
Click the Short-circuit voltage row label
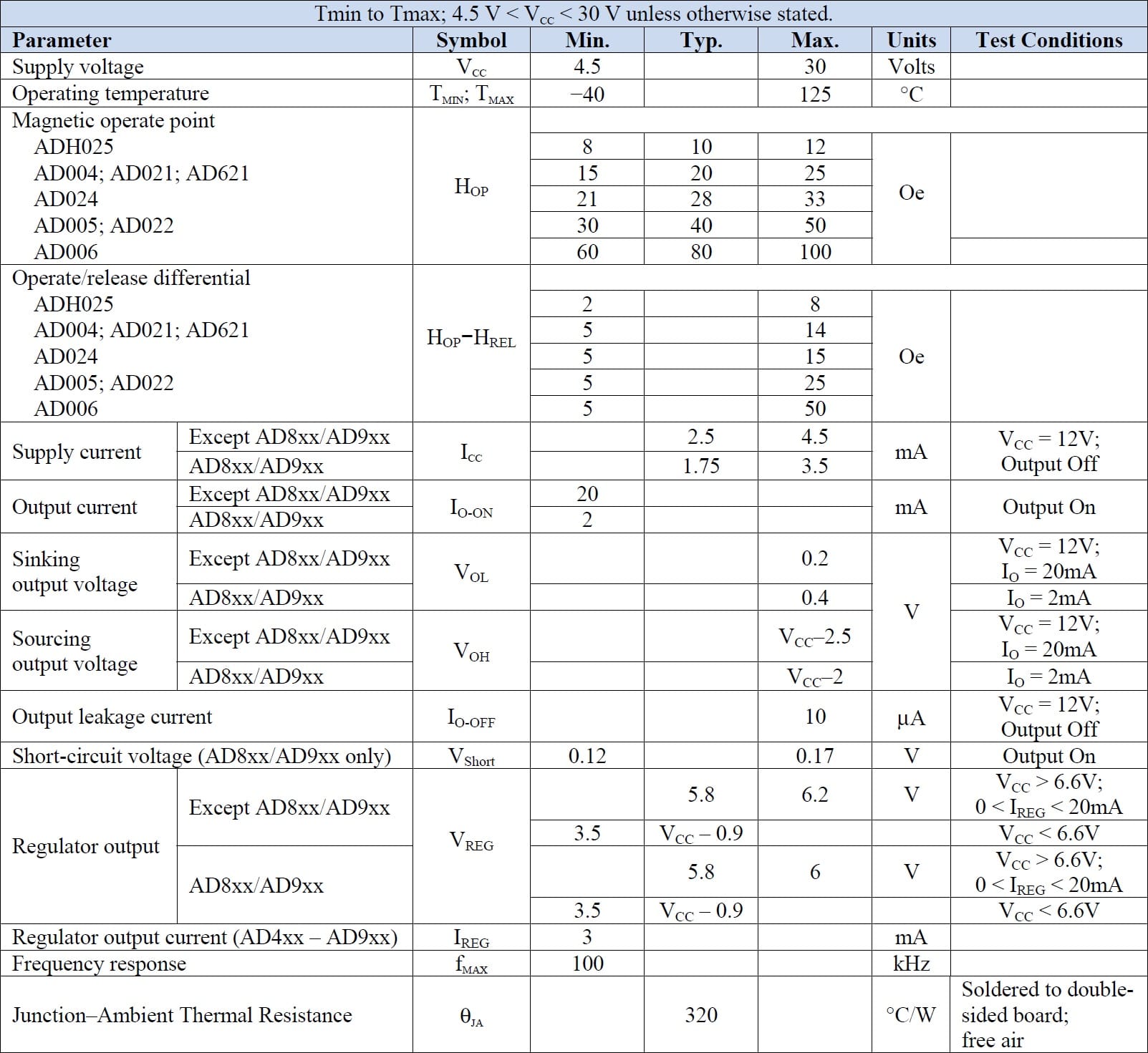click(x=201, y=756)
